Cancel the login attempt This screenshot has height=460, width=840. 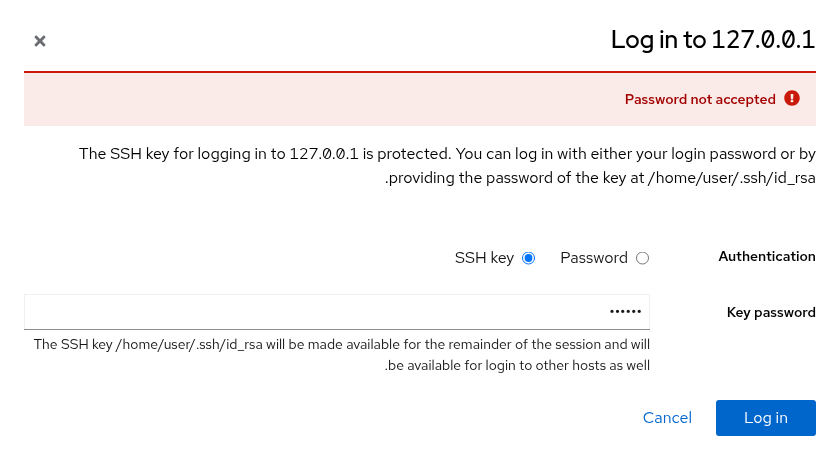click(x=667, y=418)
